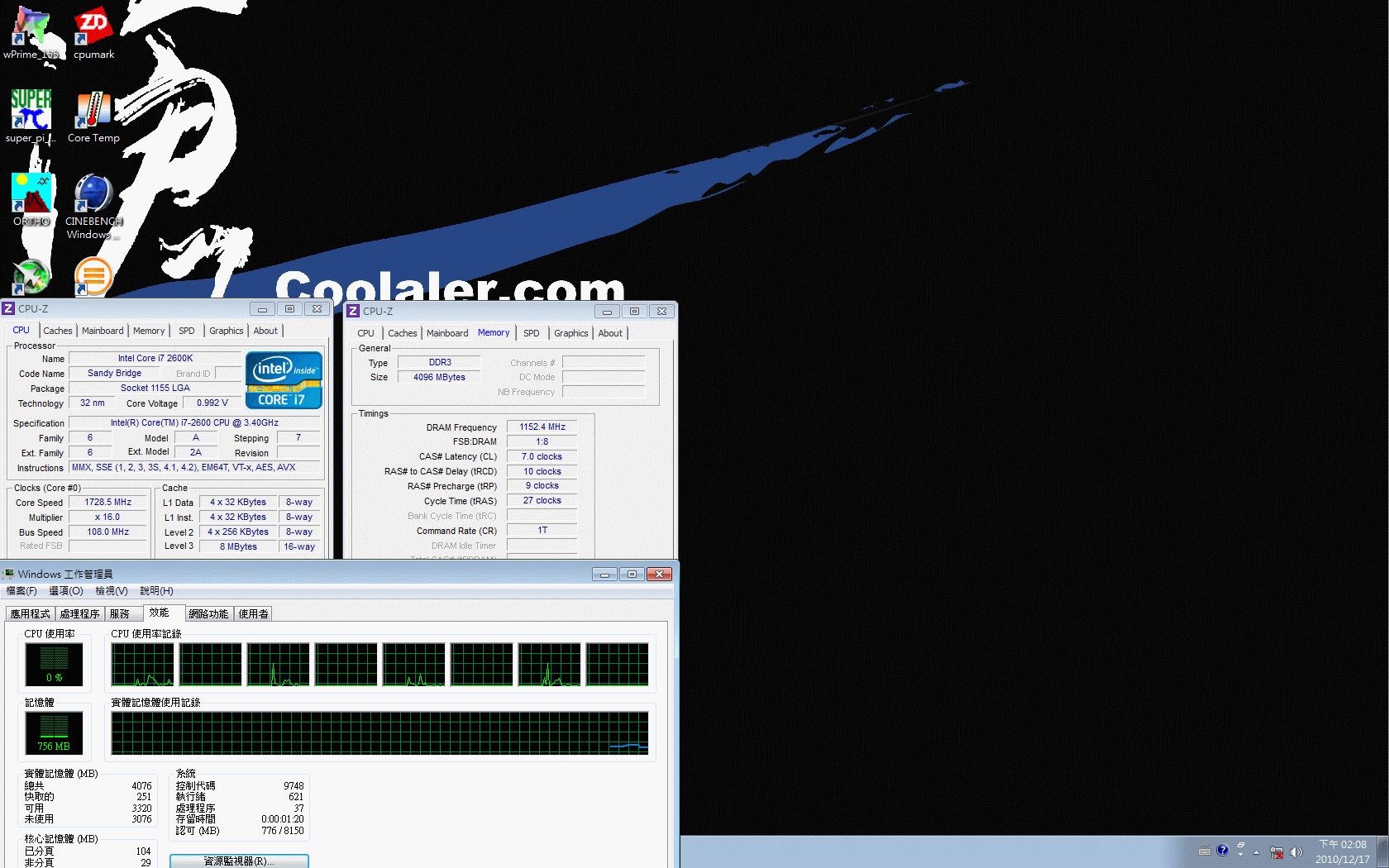Open About tab in left CPU-Z
Screen dimensions: 1389x868
(x=265, y=331)
